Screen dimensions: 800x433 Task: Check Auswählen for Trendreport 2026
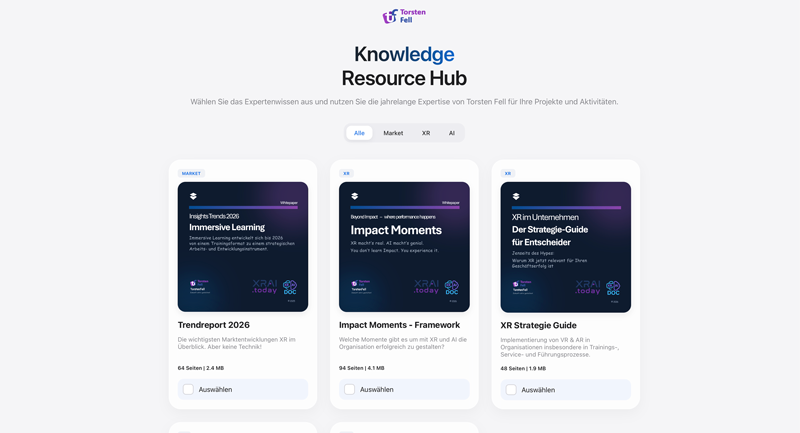(188, 390)
